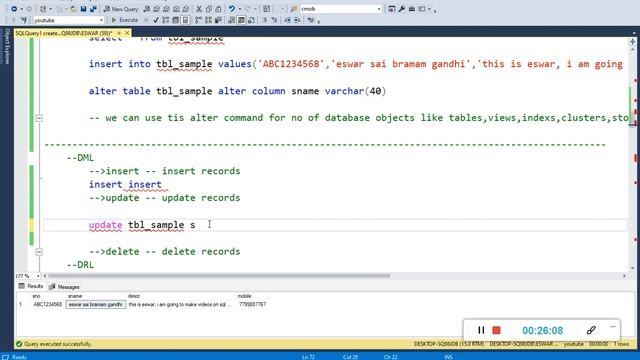Screen dimensions: 640x360
Task: Click the window layout icon
Action: 422,9
